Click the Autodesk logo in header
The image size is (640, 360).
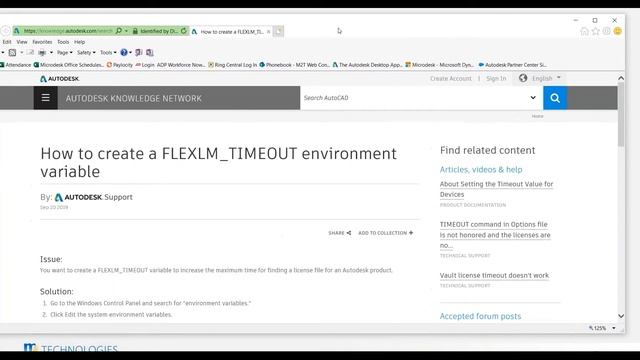[60, 79]
